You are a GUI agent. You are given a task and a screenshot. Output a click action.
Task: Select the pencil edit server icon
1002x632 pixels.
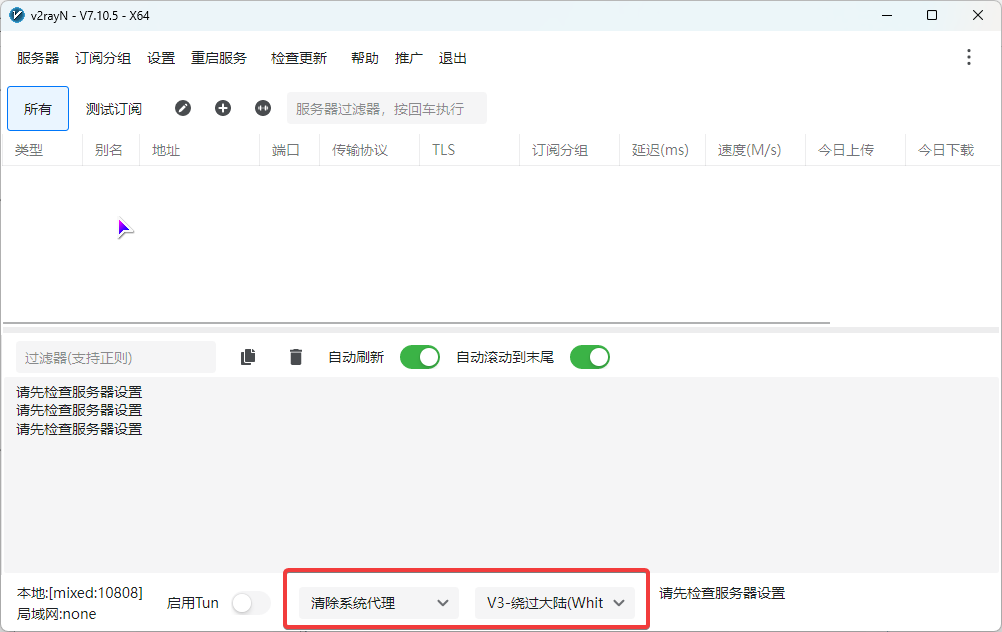pos(183,108)
